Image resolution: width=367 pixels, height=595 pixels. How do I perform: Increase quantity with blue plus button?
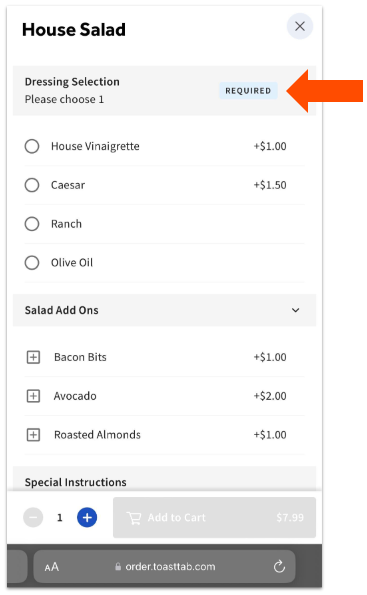point(87,517)
